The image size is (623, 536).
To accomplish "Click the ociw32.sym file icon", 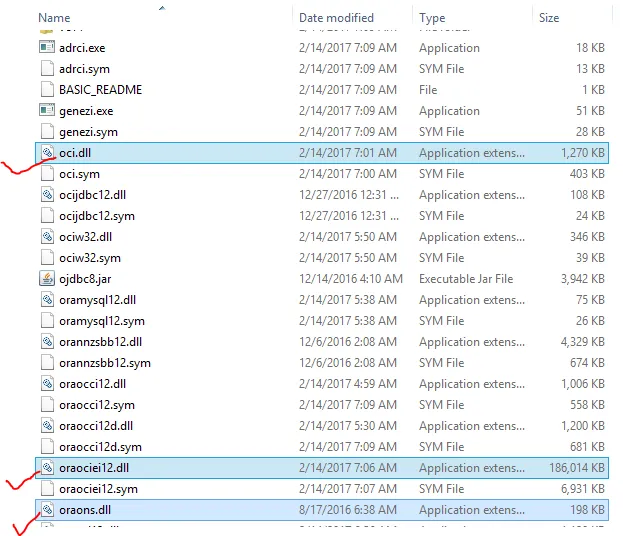I will pyautogui.click(x=47, y=258).
